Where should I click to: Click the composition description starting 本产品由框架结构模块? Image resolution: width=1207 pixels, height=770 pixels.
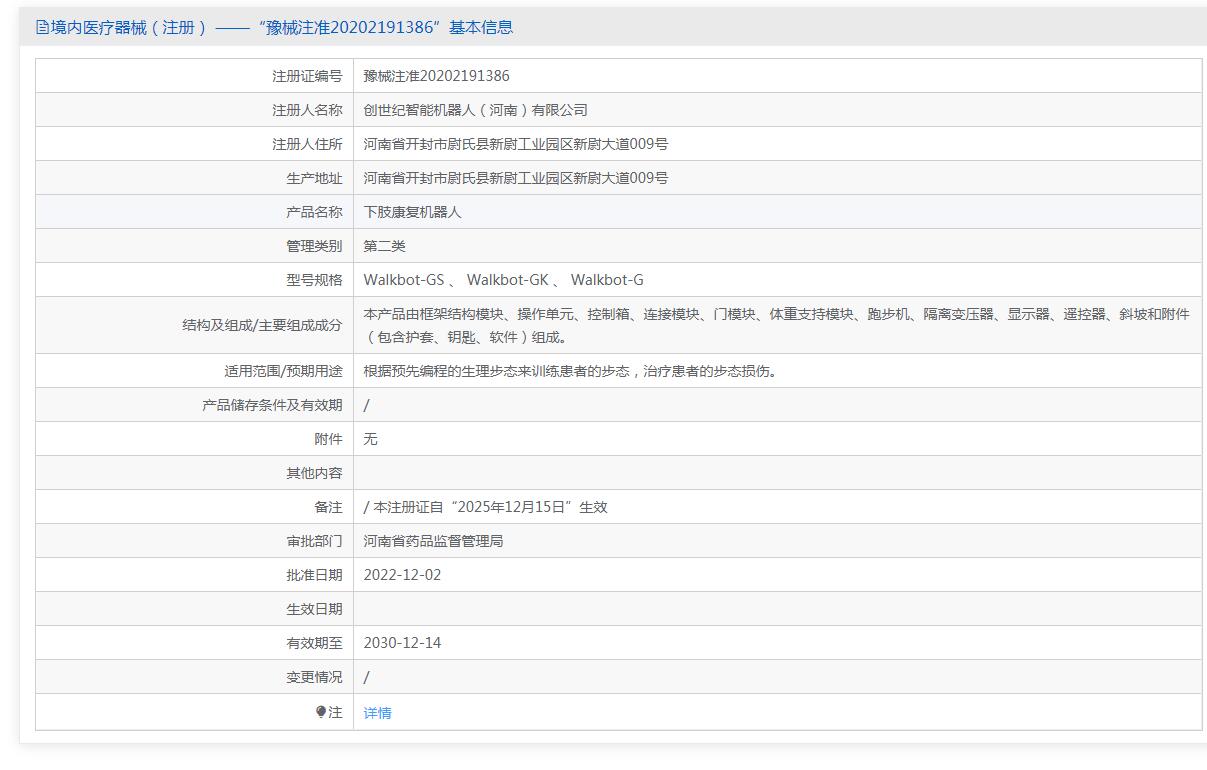coord(777,325)
